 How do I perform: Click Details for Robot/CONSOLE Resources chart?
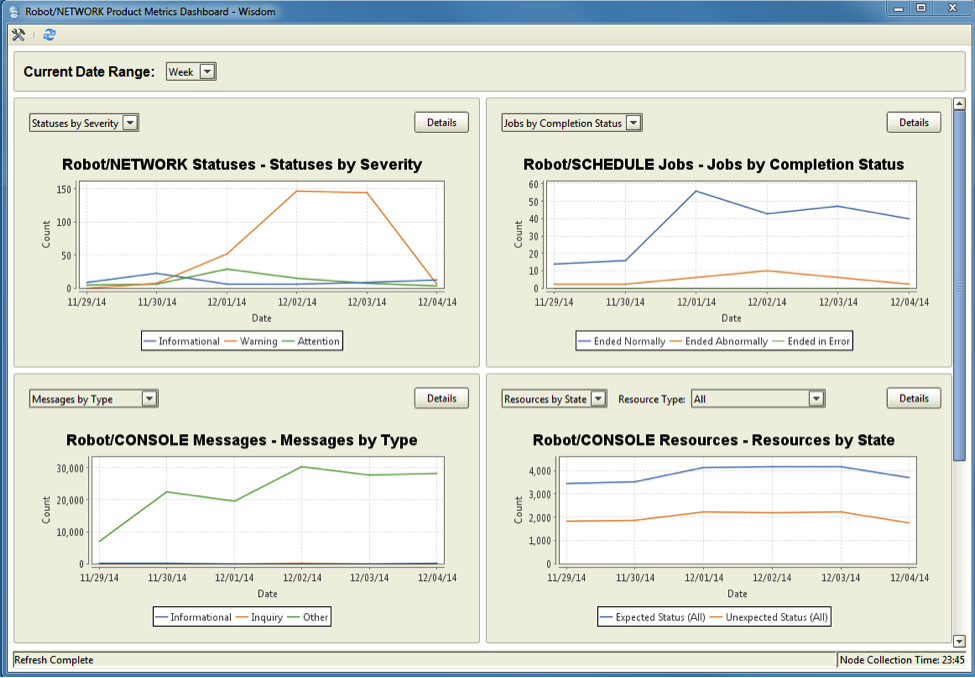pyautogui.click(x=913, y=398)
